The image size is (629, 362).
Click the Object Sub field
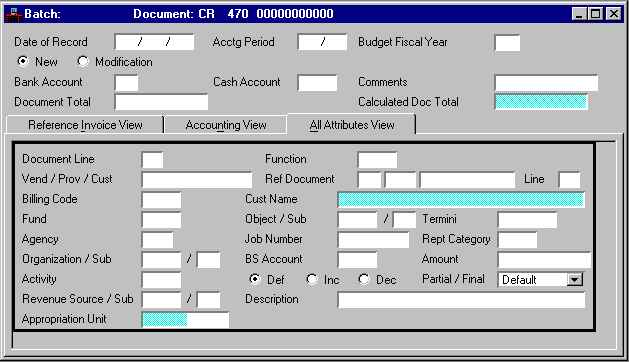(x=404, y=220)
